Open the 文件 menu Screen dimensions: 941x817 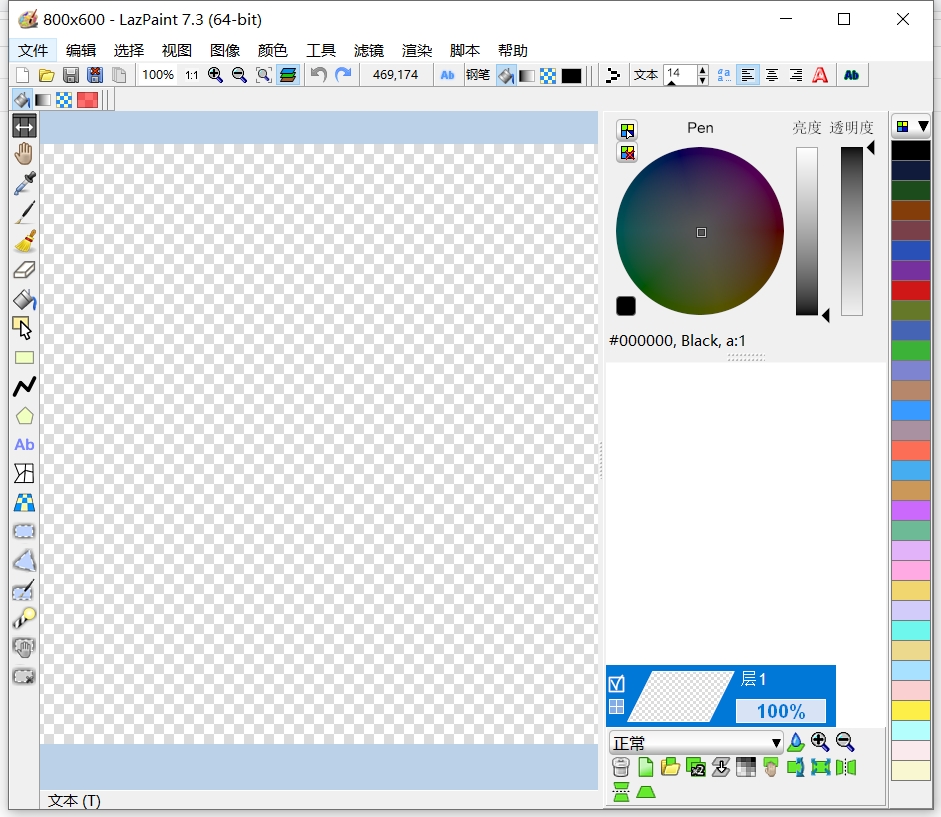click(x=33, y=50)
